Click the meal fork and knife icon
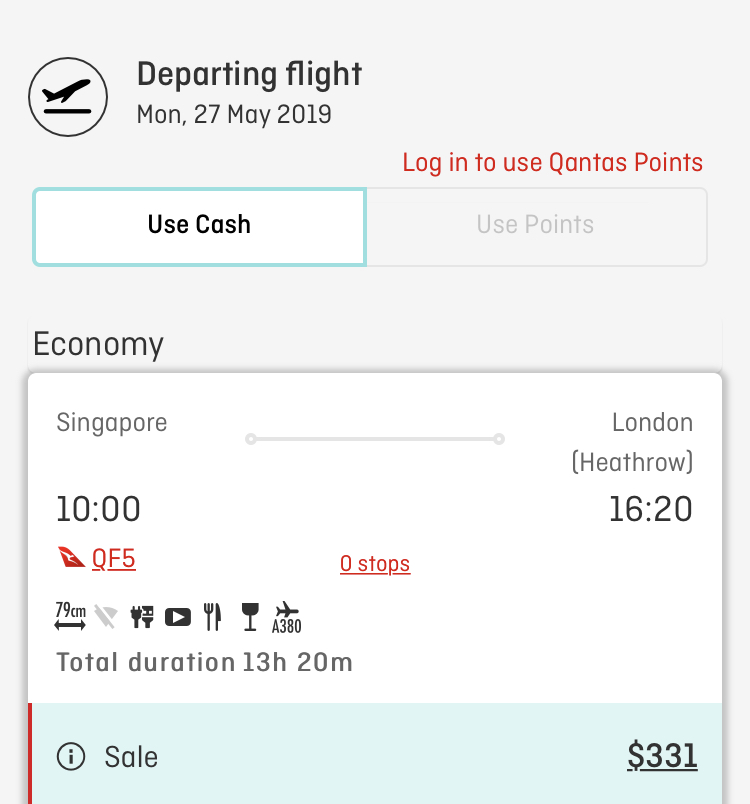Image resolution: width=750 pixels, height=804 pixels. [212, 617]
